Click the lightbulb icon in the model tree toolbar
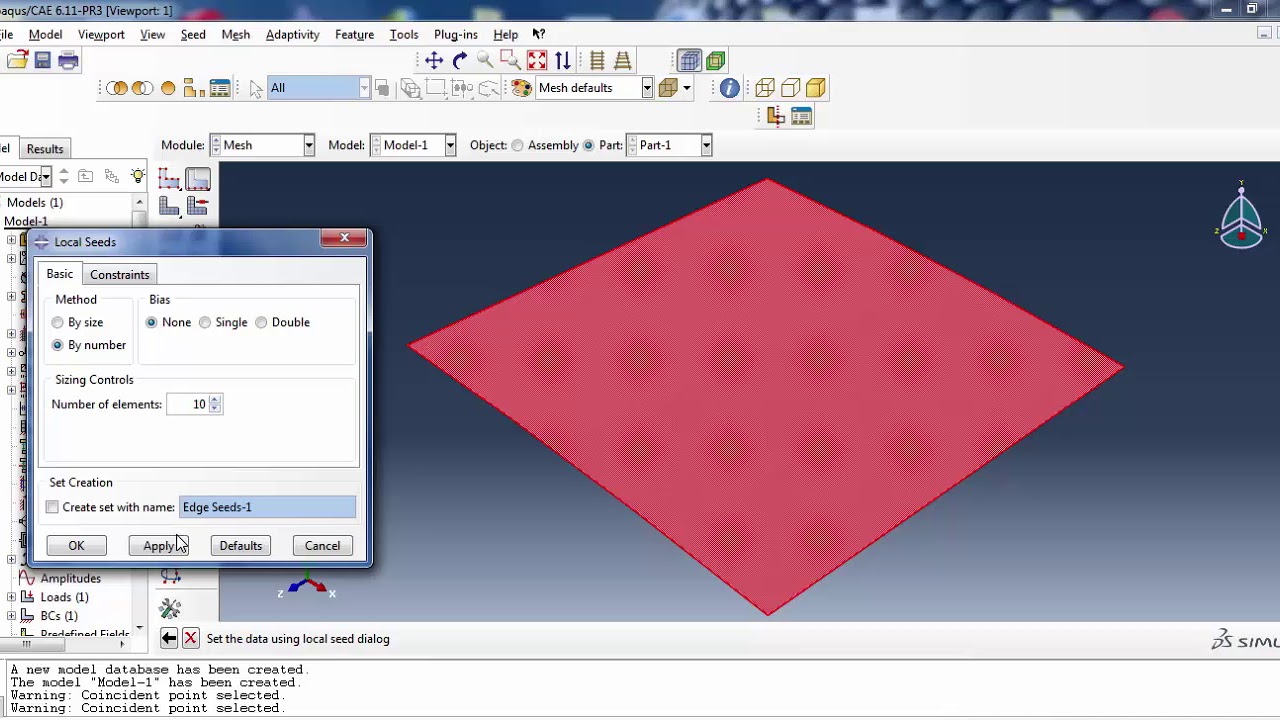The height and width of the screenshot is (720, 1280). pos(138,176)
